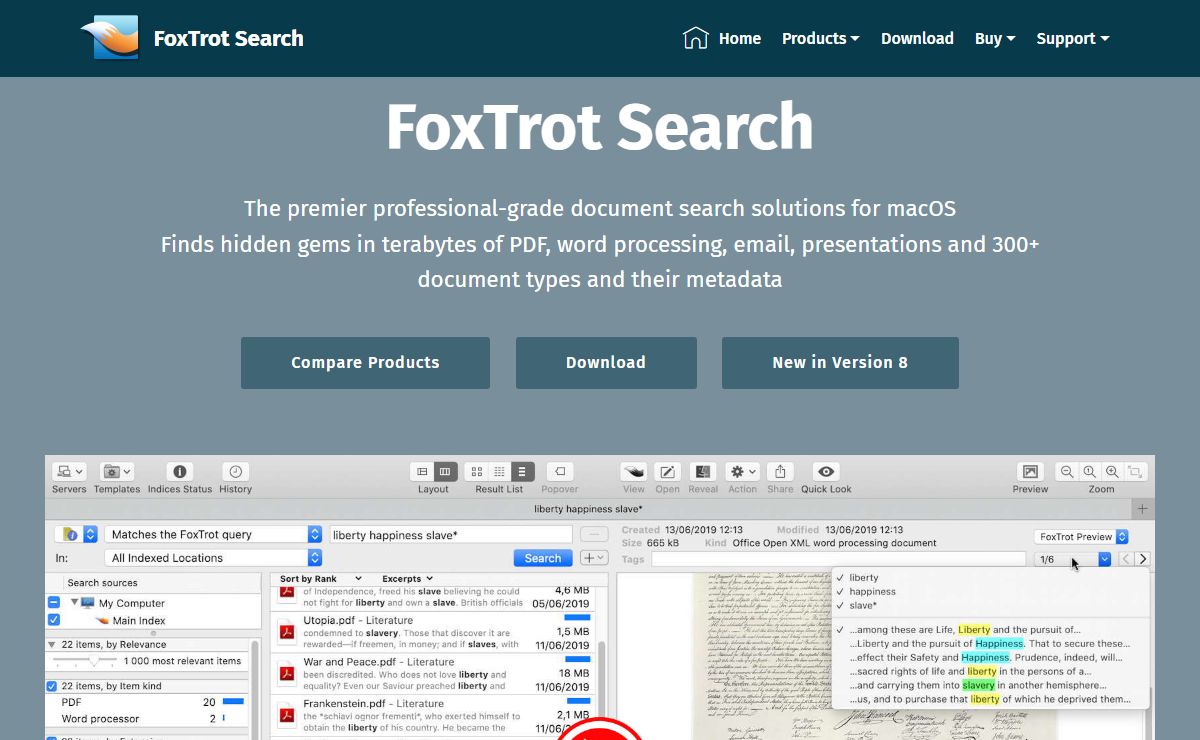Go to the Home navigation link
The width and height of the screenshot is (1200, 740).
click(x=740, y=38)
